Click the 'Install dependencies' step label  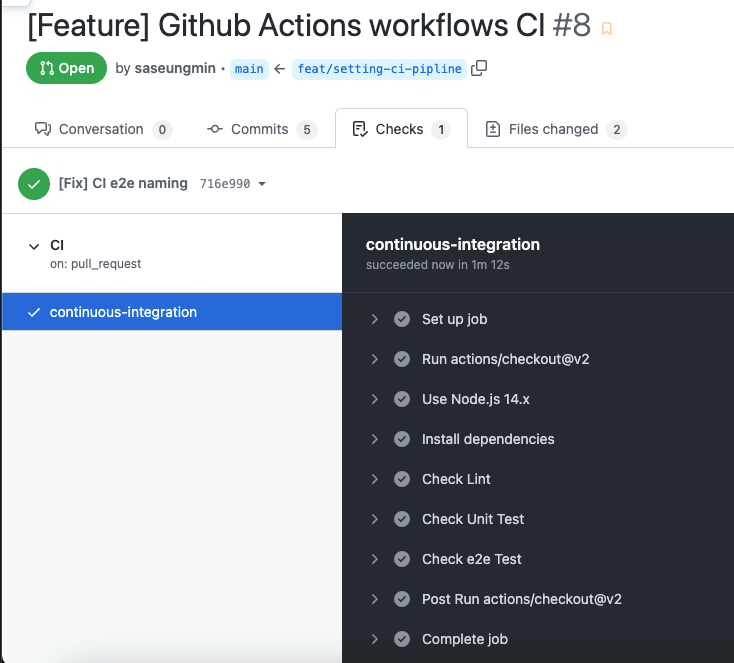(488, 439)
